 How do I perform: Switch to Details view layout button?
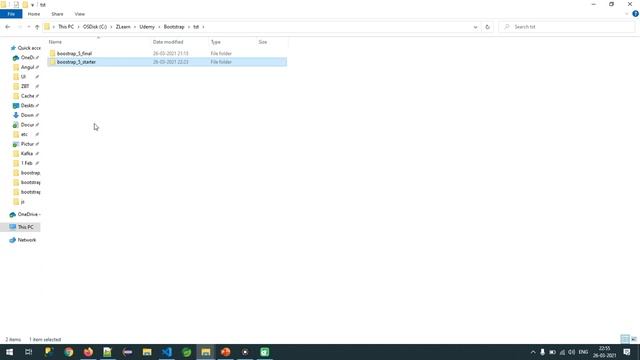point(624,339)
